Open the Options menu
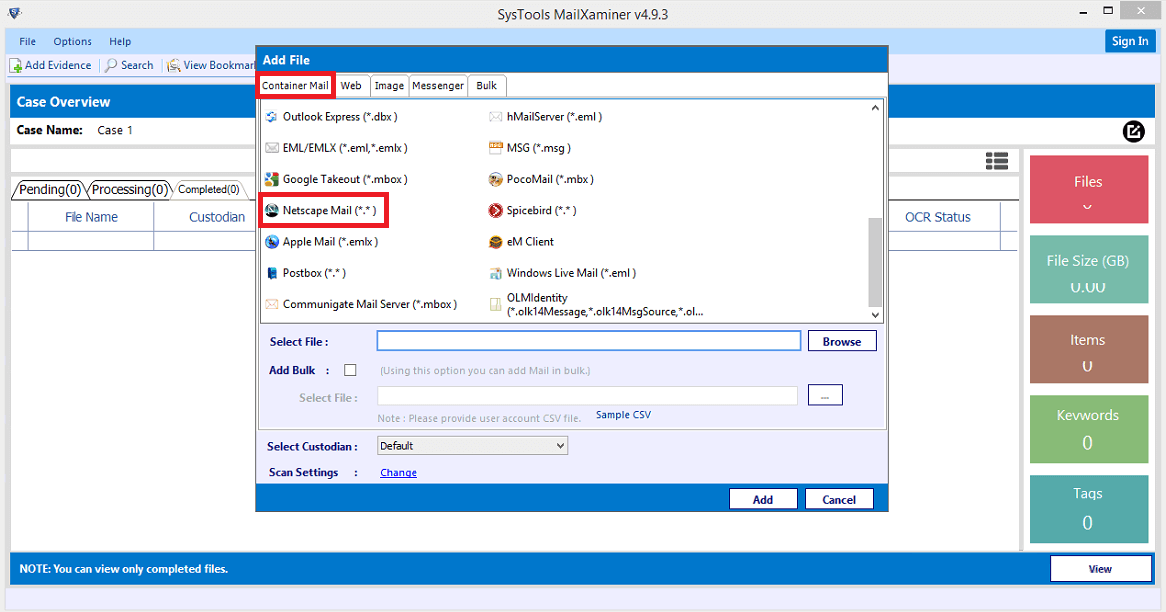 (x=72, y=42)
